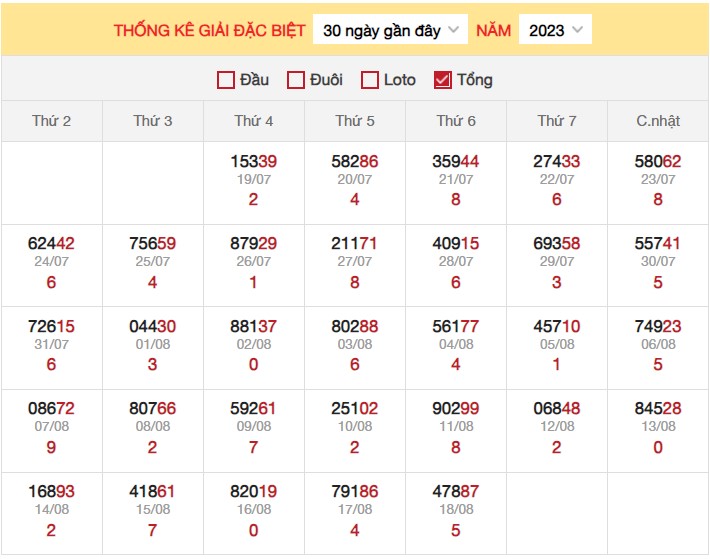The width and height of the screenshot is (710, 559).
Task: Click the Thứ 7 column header
Action: point(557,121)
